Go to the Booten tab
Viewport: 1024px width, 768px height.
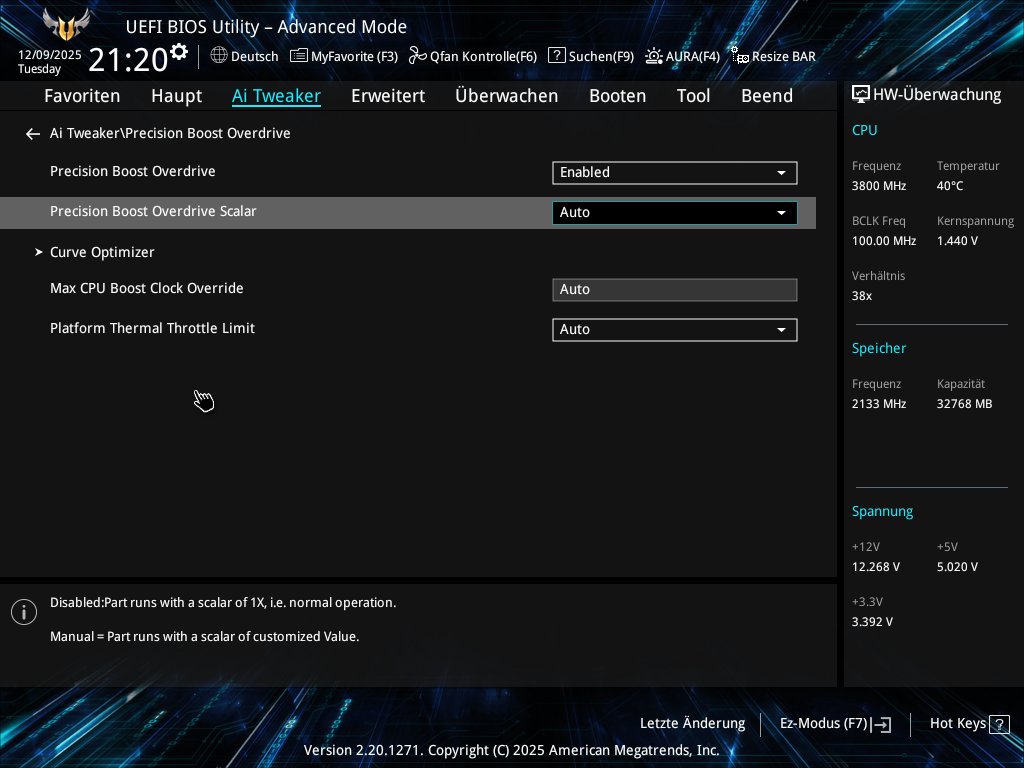[x=618, y=95]
